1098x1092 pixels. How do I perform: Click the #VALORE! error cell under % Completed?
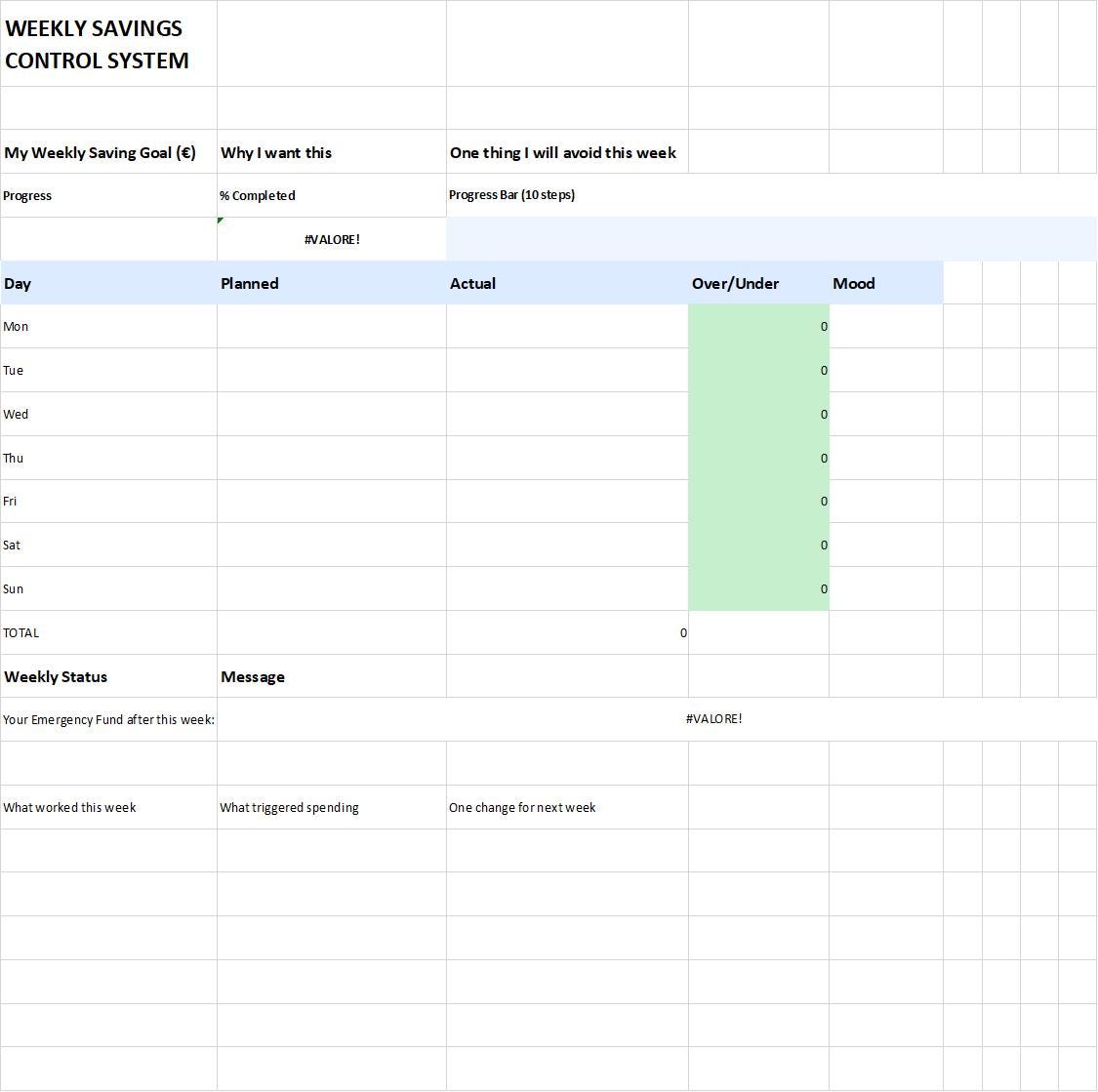(x=332, y=239)
